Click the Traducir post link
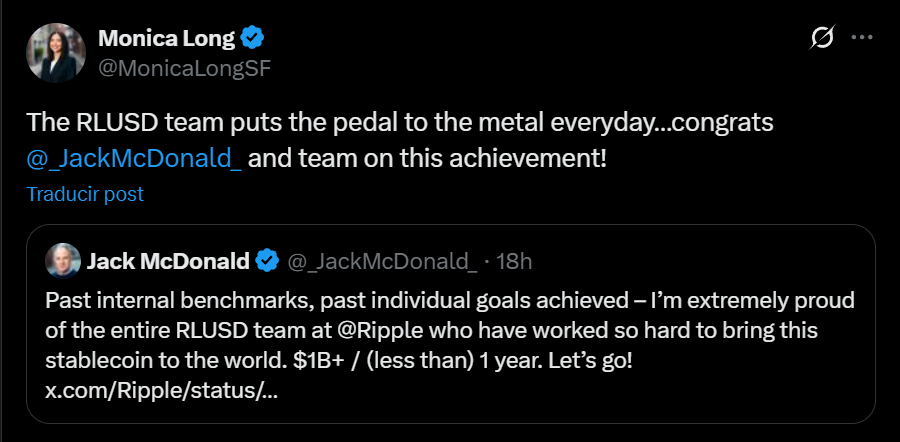 pyautogui.click(x=85, y=194)
